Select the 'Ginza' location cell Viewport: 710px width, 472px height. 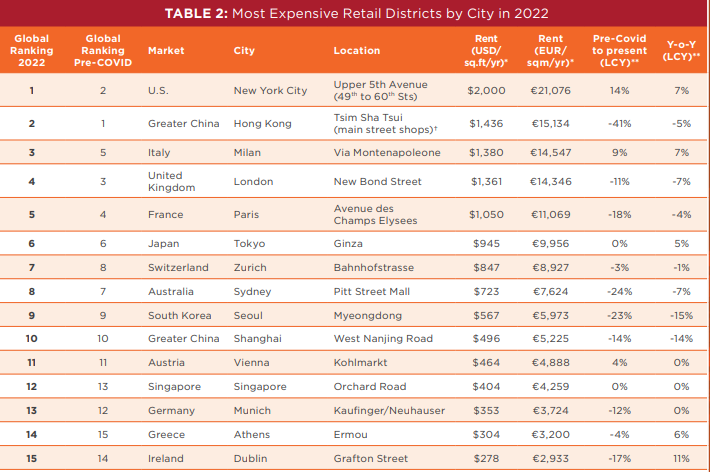[348, 243]
